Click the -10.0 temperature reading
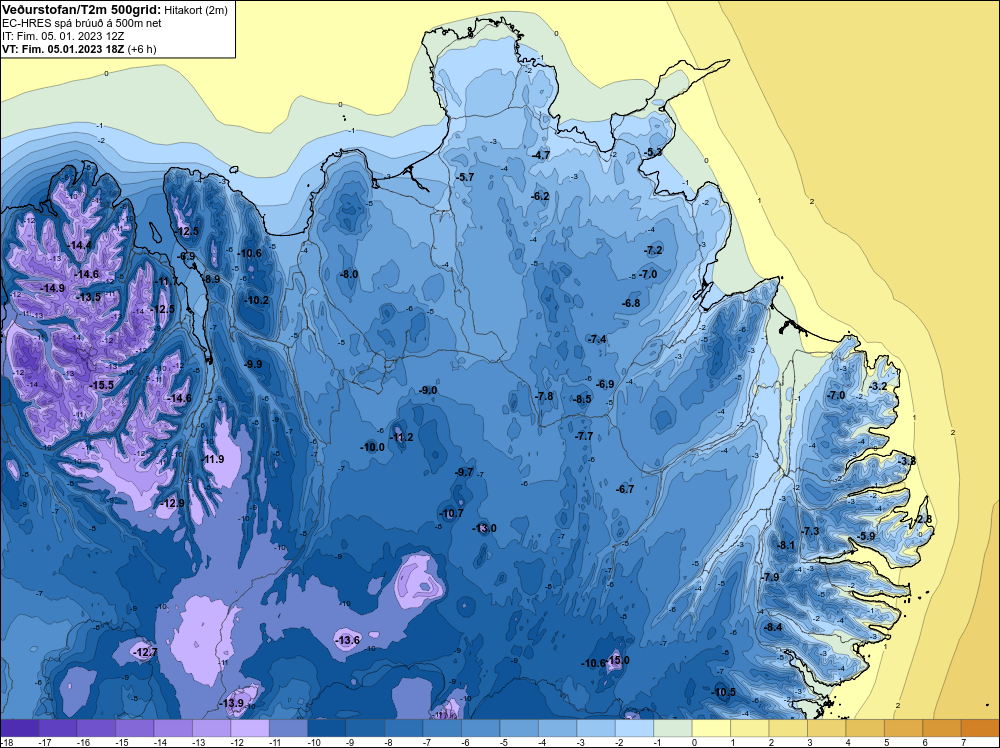This screenshot has width=1000, height=748. click(372, 447)
